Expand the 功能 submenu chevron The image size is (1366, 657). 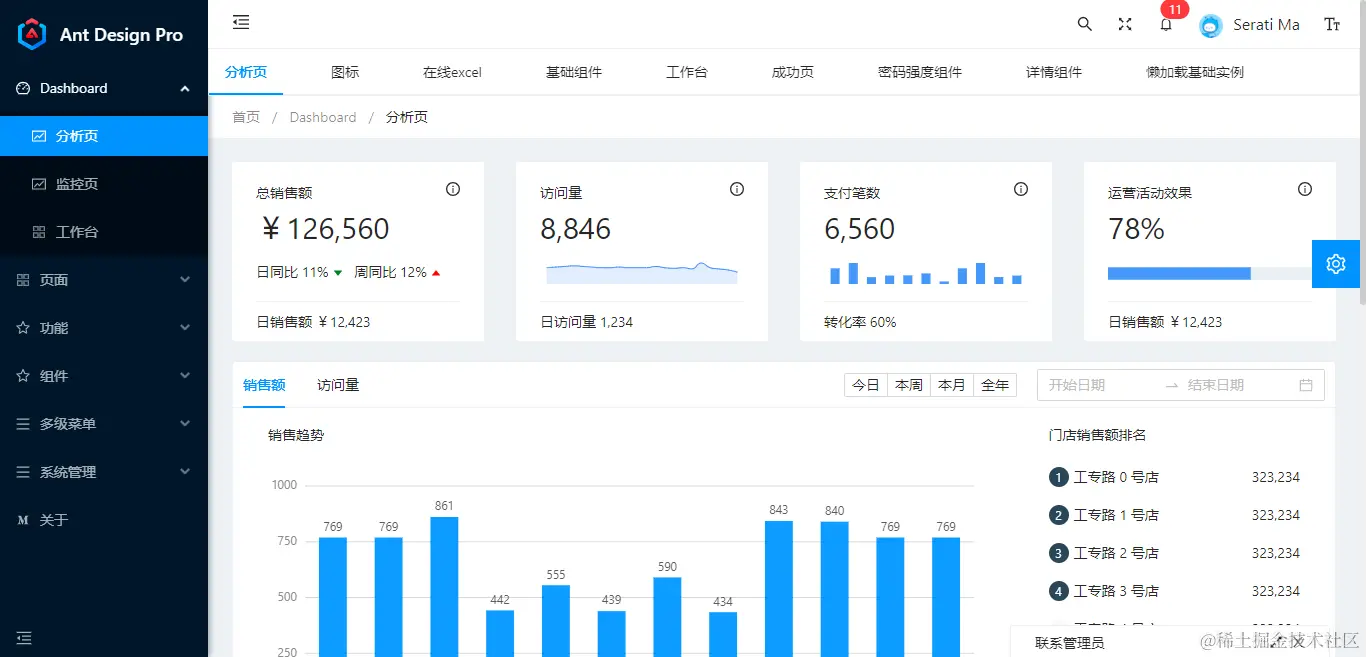185,328
